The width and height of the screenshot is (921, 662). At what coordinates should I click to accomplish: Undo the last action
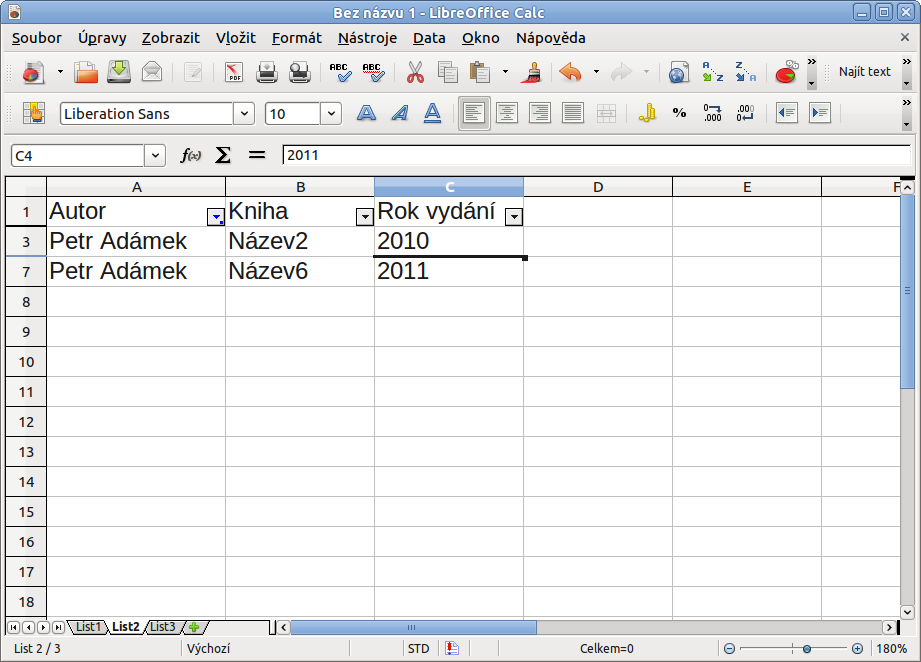pyautogui.click(x=570, y=72)
